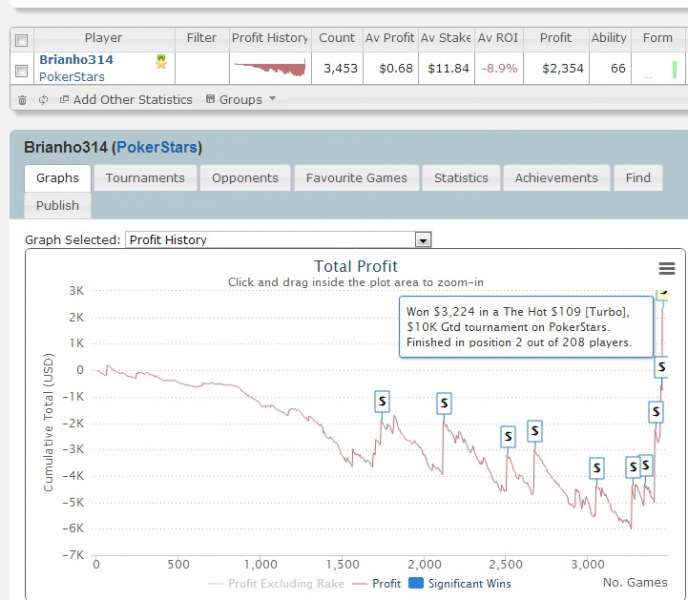Click the PokerStars link in panel heading
This screenshot has height=600, width=688.
pos(157,148)
